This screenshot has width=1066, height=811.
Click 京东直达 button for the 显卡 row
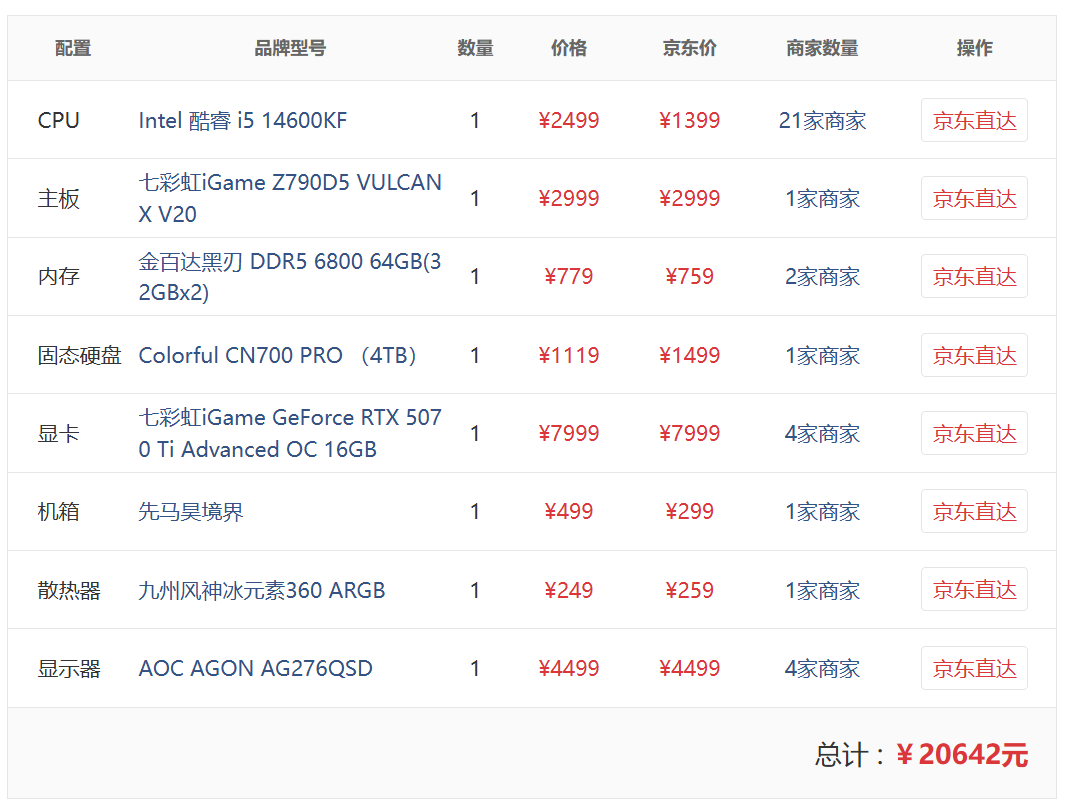tap(974, 433)
